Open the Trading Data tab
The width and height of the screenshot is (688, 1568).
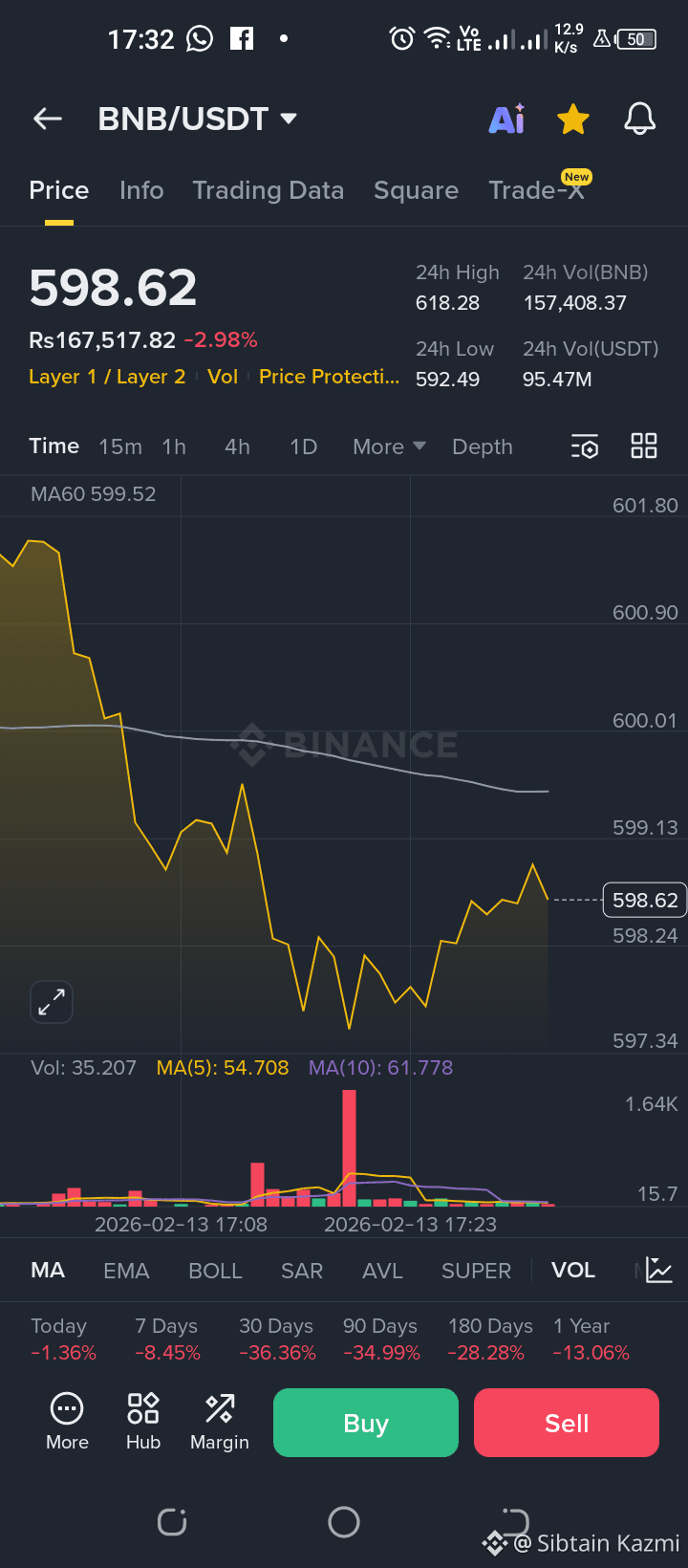point(269,190)
